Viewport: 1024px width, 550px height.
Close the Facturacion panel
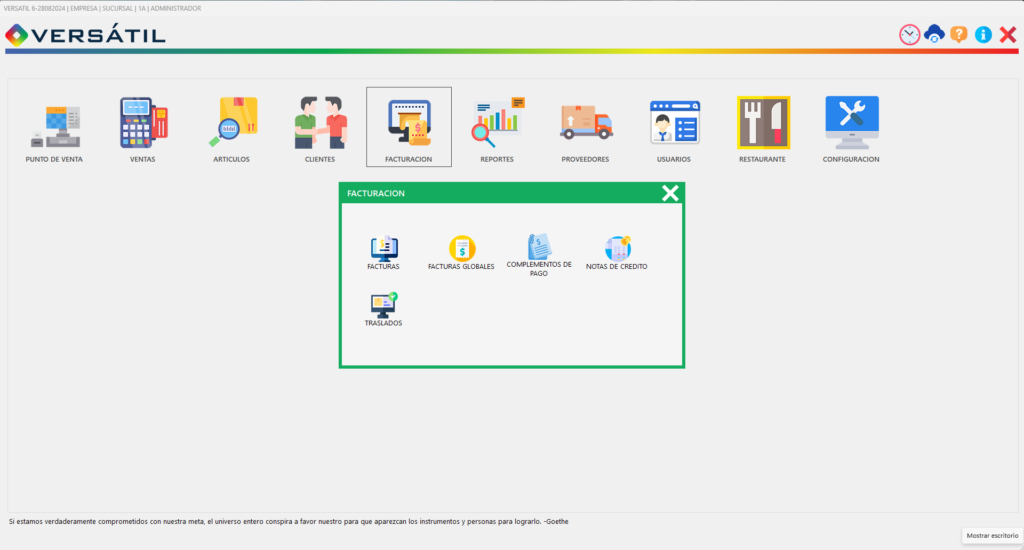[670, 193]
